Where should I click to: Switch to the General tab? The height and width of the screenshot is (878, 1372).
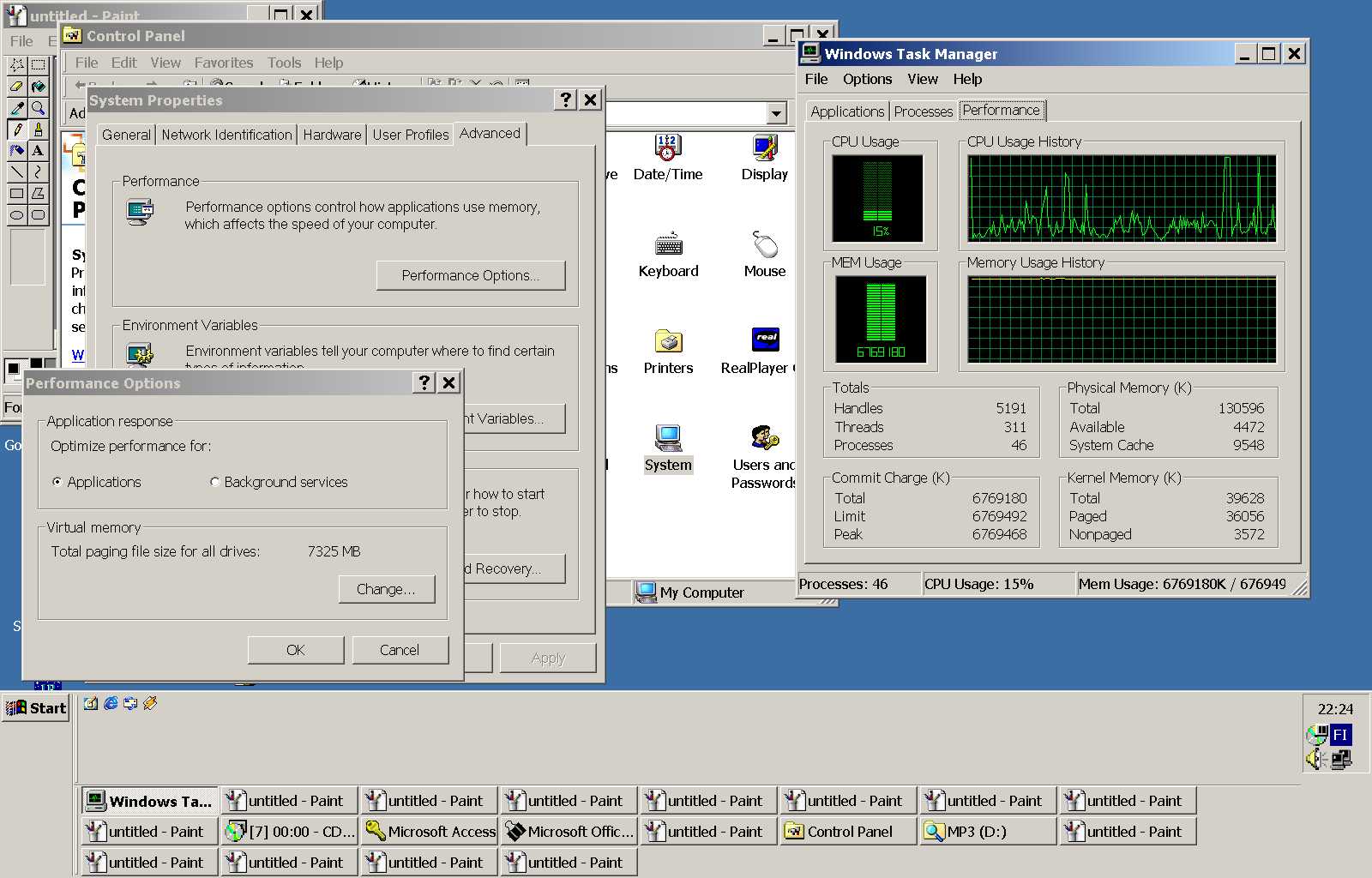coord(126,135)
